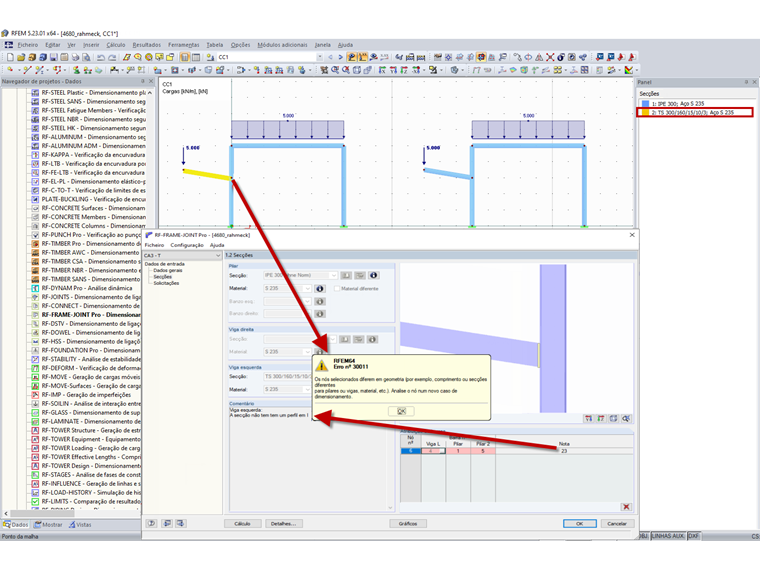Undo last action via toolbar arrow
The width and height of the screenshot is (760, 570).
tap(100, 57)
